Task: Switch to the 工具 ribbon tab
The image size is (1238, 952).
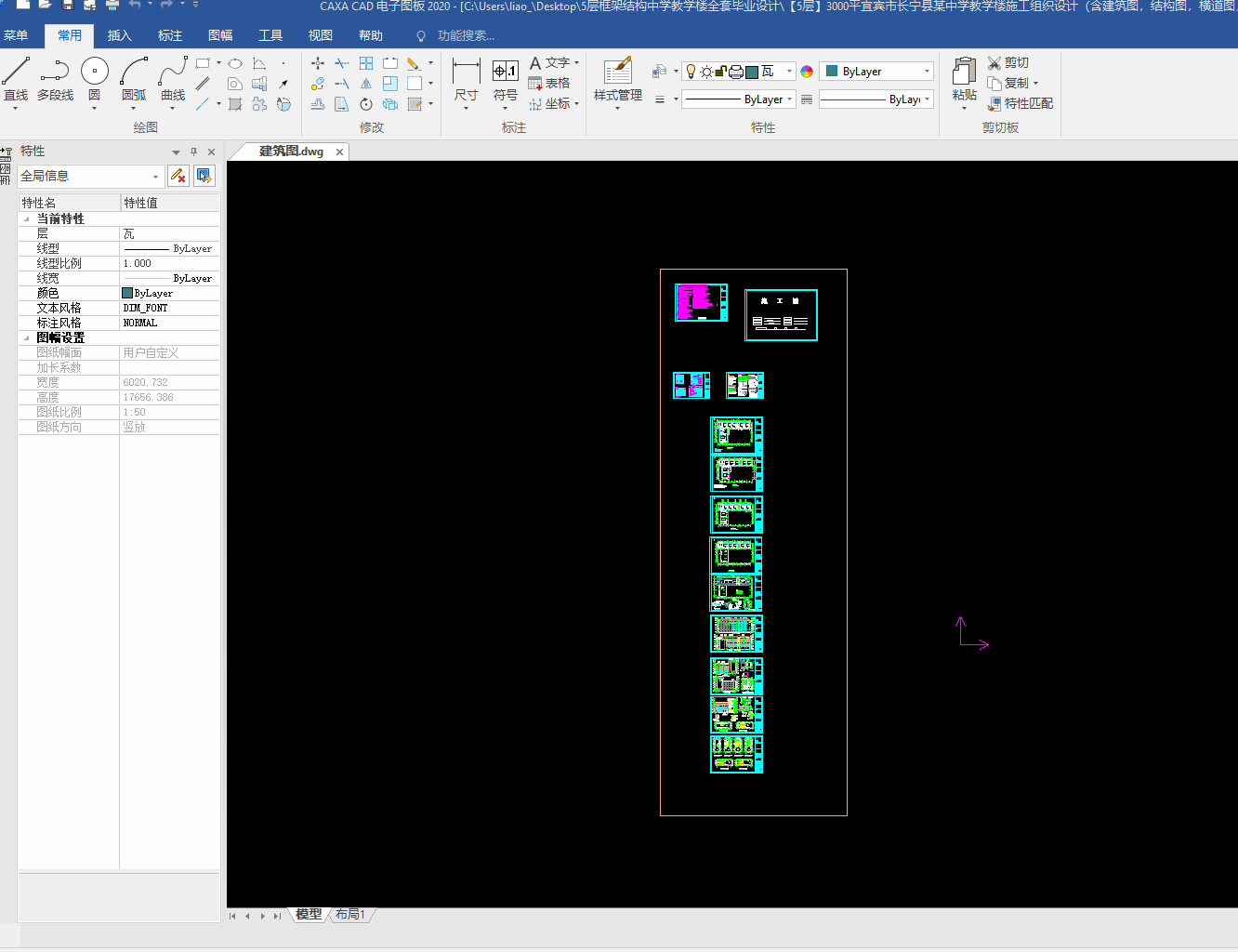Action: pyautogui.click(x=270, y=35)
